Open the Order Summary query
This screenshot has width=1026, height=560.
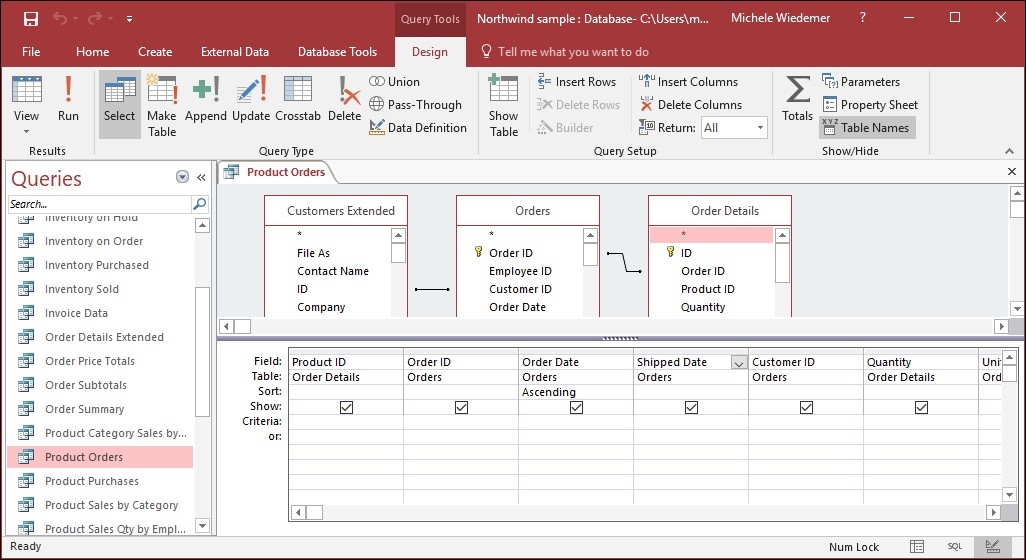tap(84, 410)
